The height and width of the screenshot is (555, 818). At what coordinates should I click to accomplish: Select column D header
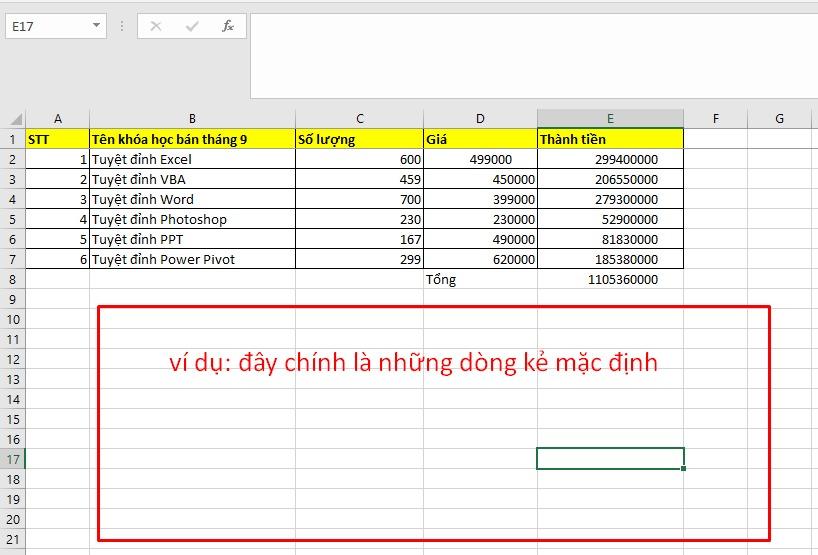[x=480, y=118]
